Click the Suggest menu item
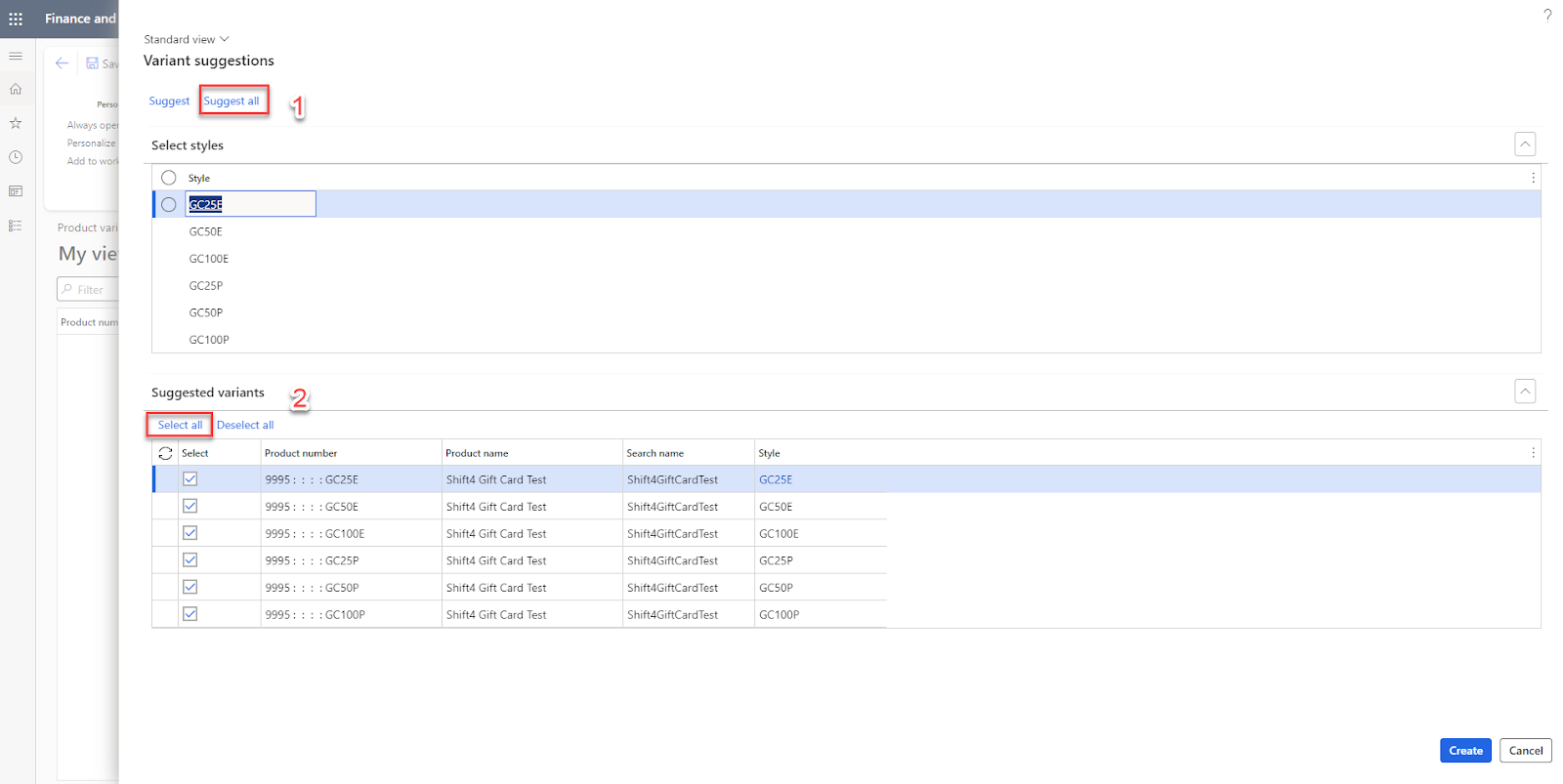Screen dimensions: 1563x784 coord(169,101)
